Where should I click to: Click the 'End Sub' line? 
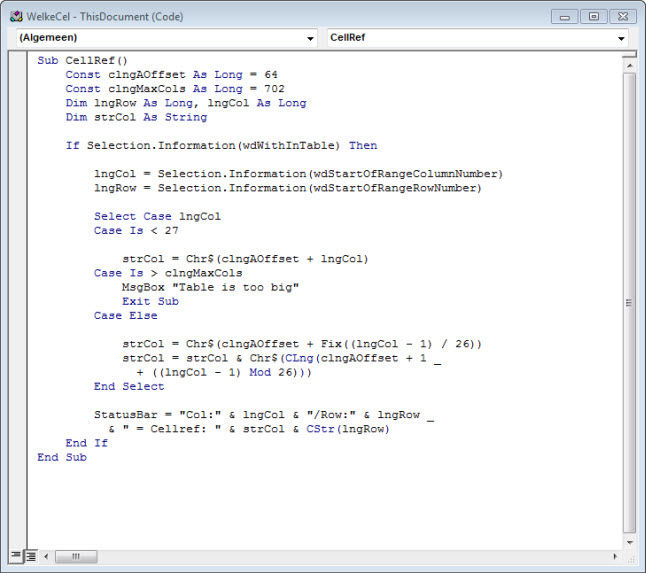(x=62, y=458)
